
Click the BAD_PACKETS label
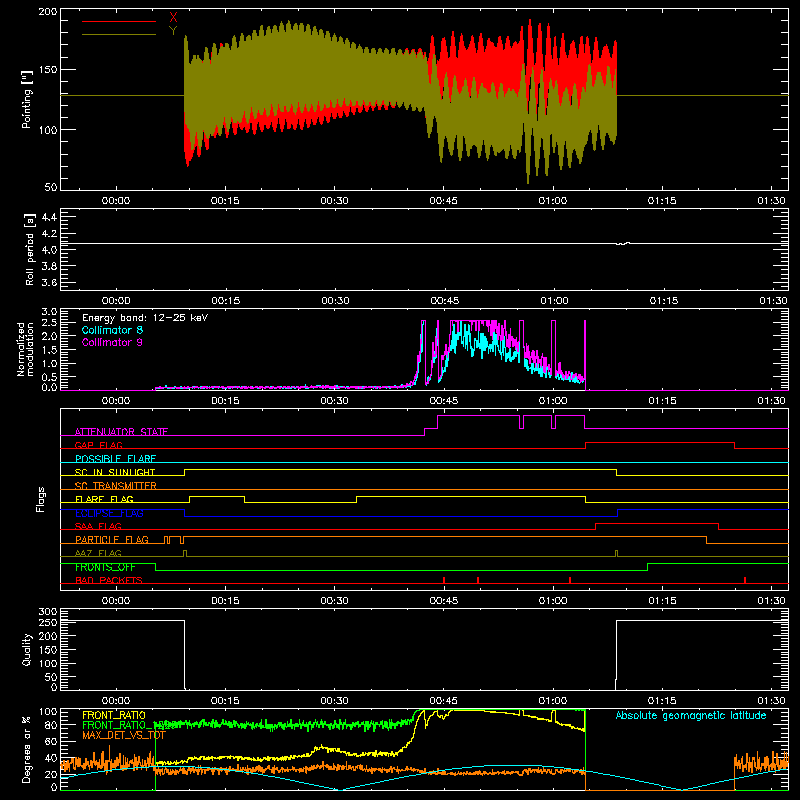click(109, 580)
